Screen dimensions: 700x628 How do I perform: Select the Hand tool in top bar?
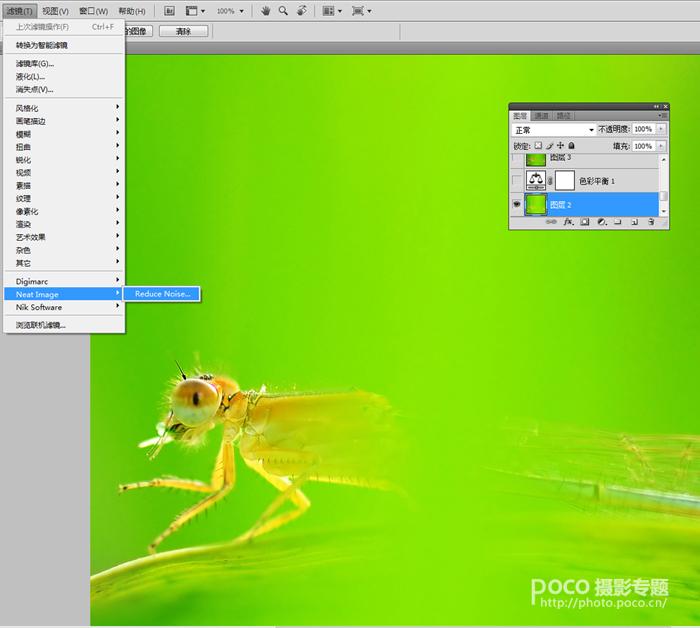(x=266, y=11)
